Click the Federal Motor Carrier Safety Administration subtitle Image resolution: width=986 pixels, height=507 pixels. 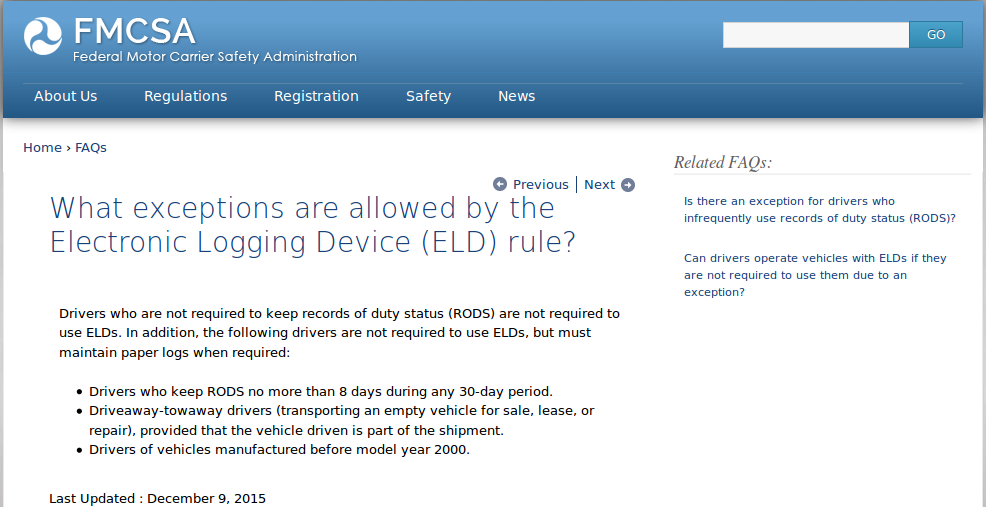pos(214,57)
